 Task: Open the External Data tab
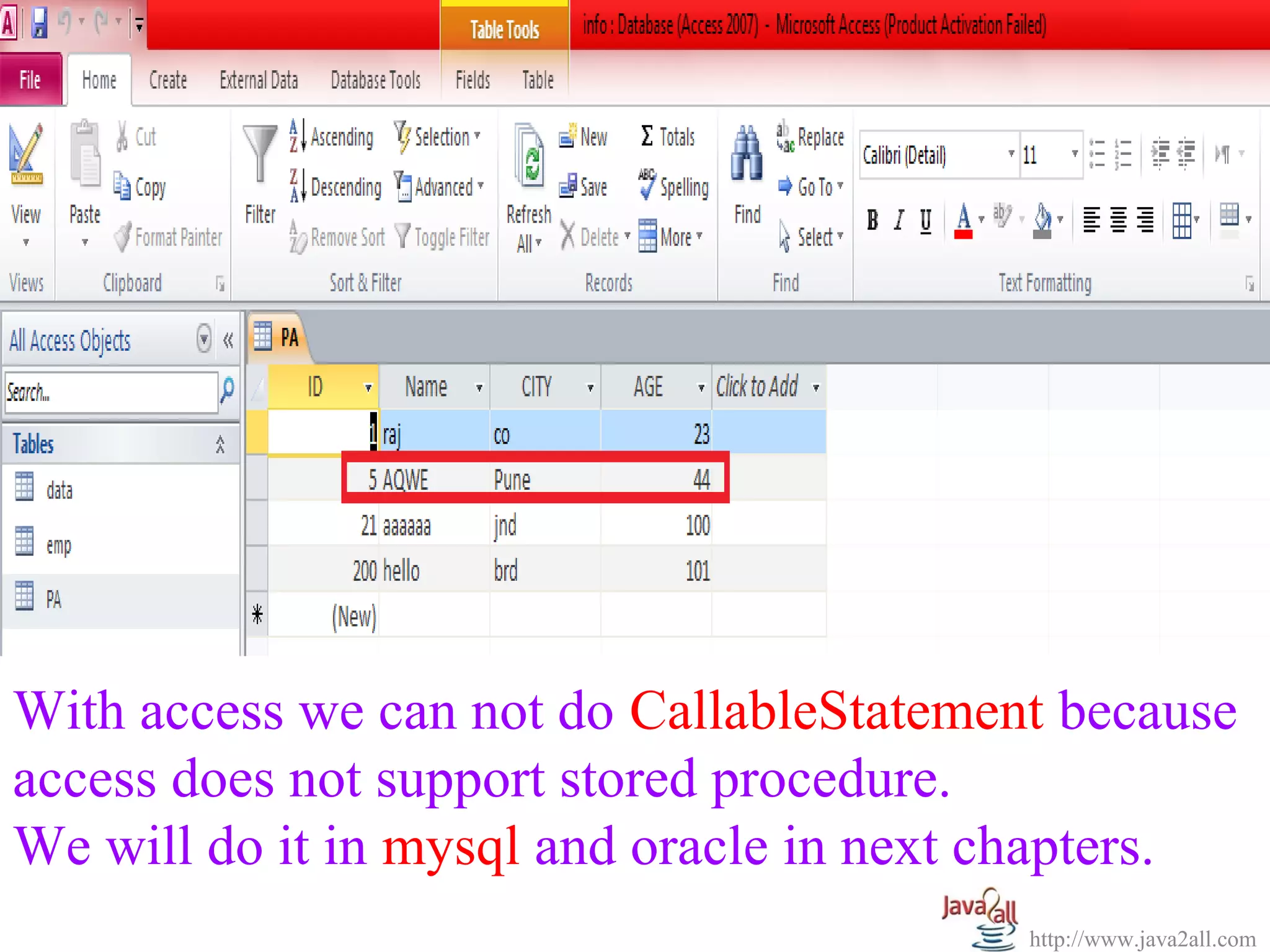pos(259,80)
